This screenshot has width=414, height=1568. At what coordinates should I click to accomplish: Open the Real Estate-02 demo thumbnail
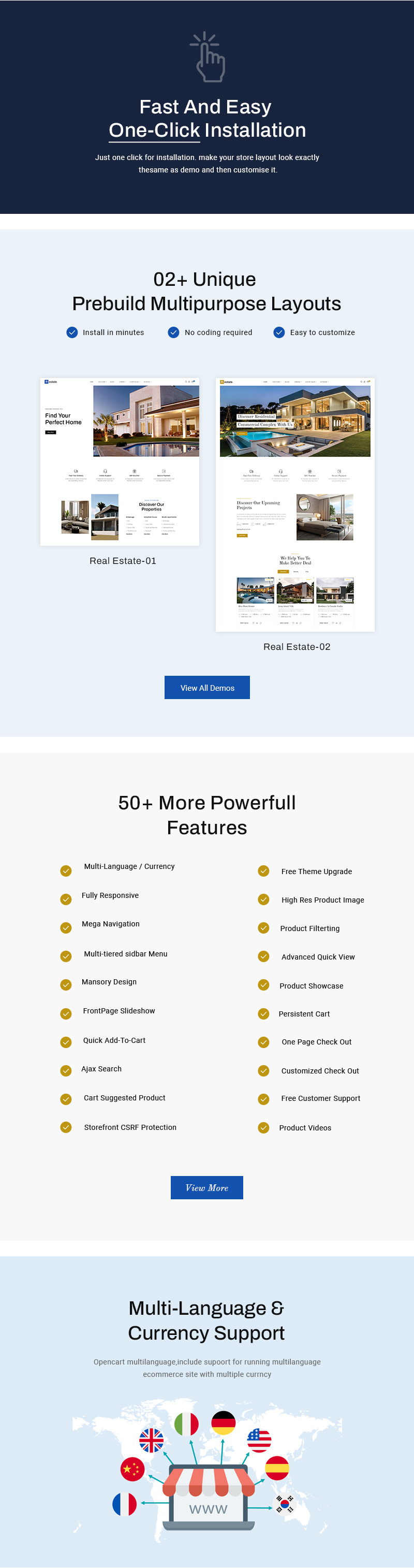coord(295,504)
